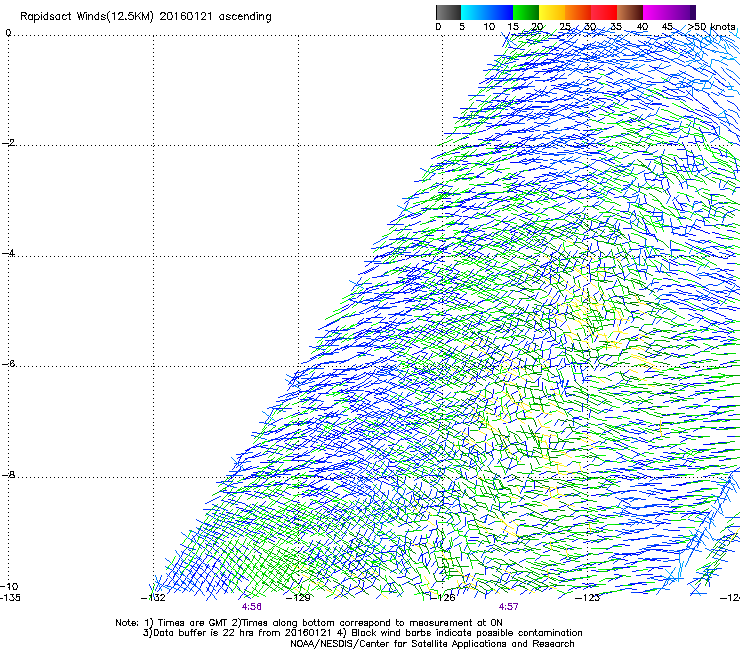Click the purple '4:58' time label
Viewport: 740px width, 650px height.
tap(252, 607)
